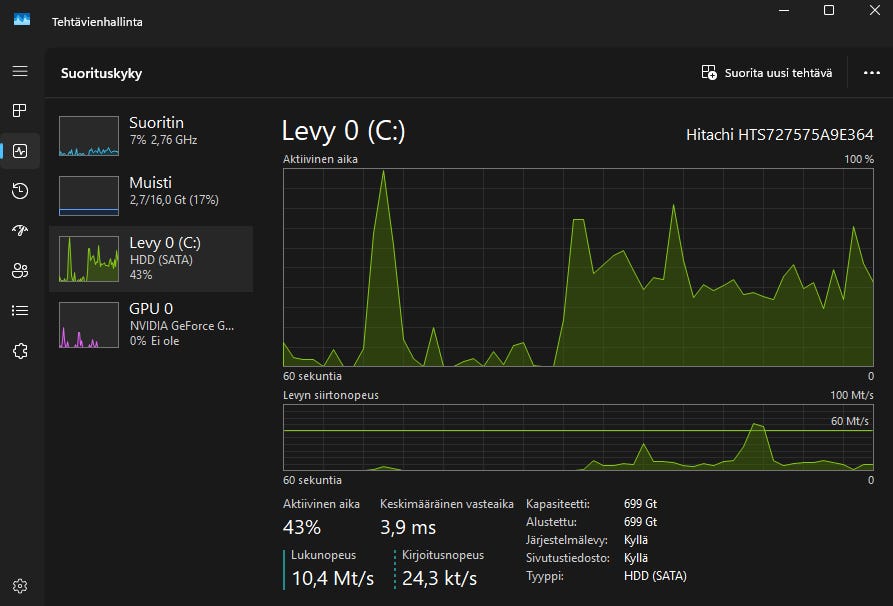Open the Users page icon
Viewport: 893px width, 606px height.
click(x=20, y=270)
